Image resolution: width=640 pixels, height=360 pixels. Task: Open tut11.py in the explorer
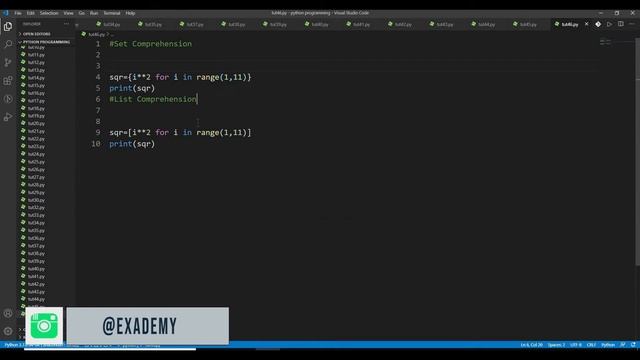(36, 55)
